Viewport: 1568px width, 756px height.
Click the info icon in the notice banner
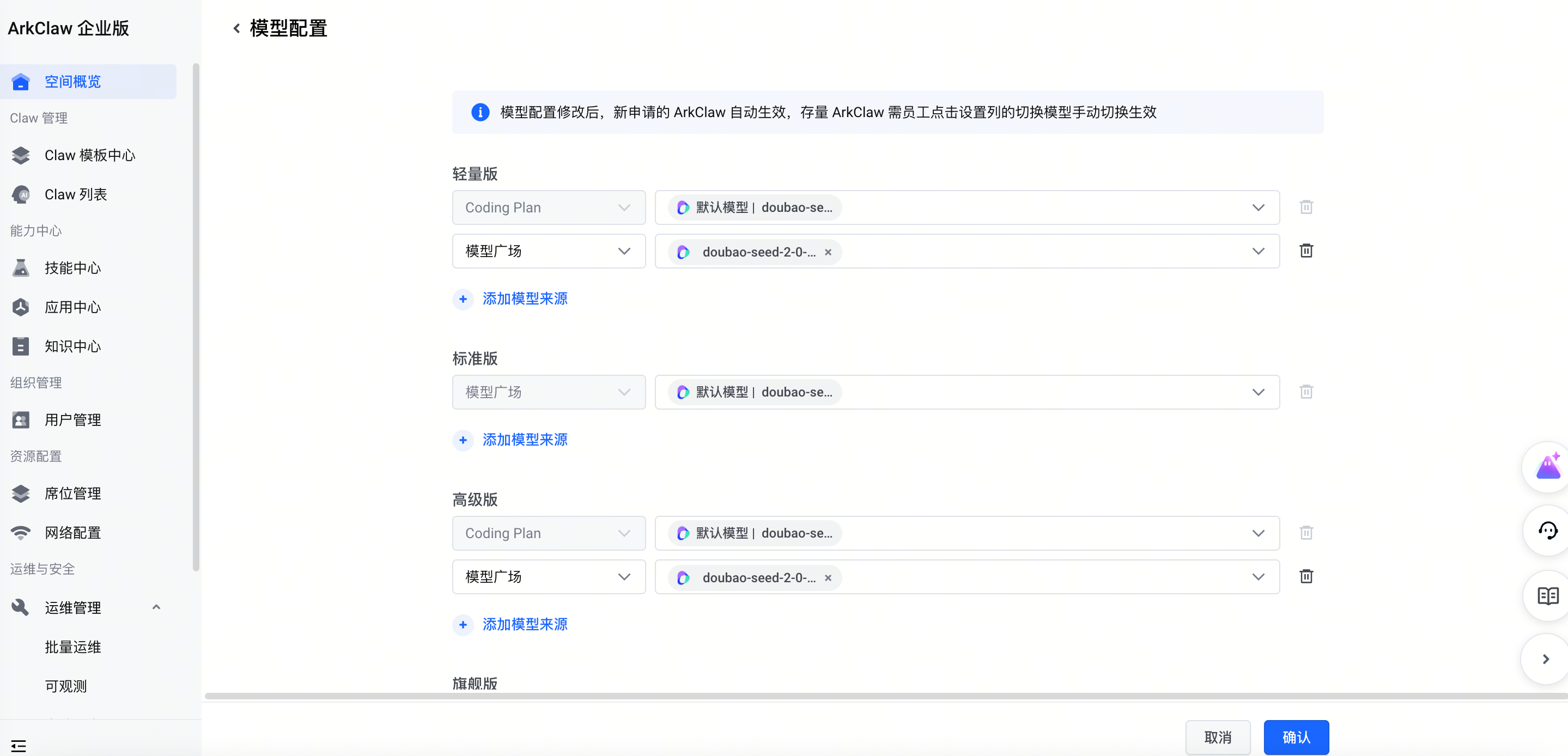[x=479, y=112]
